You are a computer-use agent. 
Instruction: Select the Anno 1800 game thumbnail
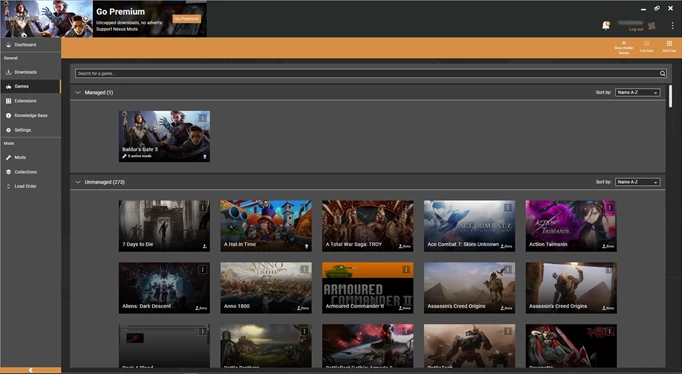[x=266, y=287]
